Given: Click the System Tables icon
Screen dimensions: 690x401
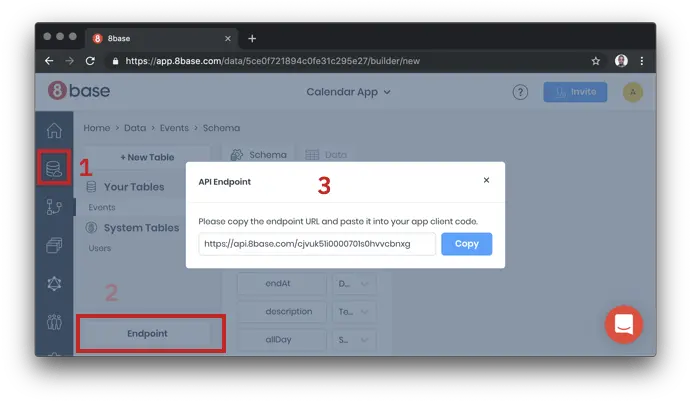Looking at the screenshot, I should pos(91,228).
